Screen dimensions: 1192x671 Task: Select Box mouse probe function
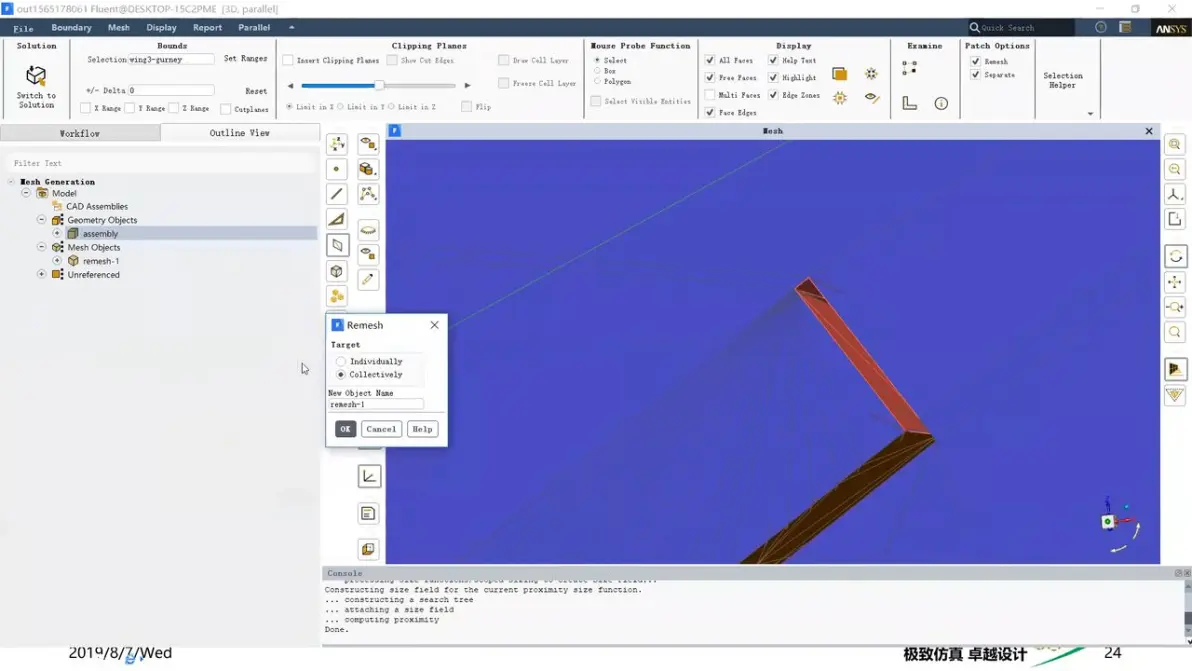[x=598, y=71]
